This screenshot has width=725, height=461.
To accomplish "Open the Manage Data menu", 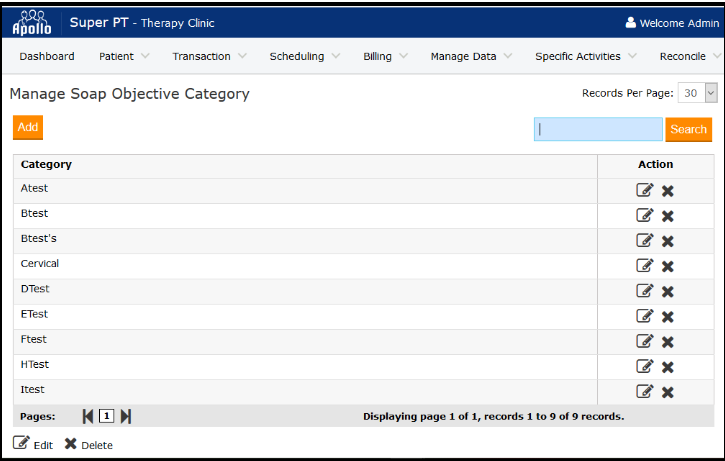I will tap(471, 57).
